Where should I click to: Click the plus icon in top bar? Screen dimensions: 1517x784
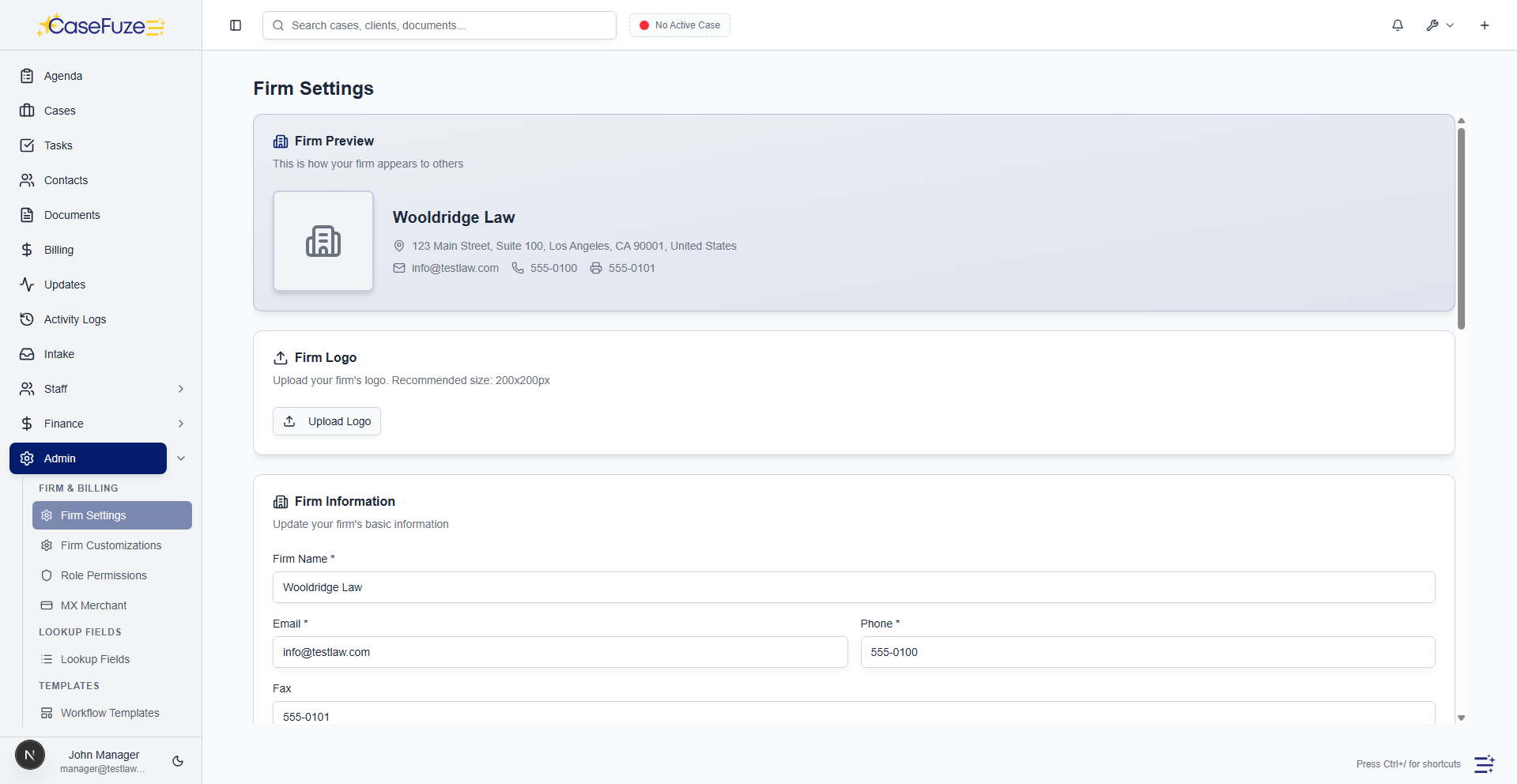tap(1485, 25)
